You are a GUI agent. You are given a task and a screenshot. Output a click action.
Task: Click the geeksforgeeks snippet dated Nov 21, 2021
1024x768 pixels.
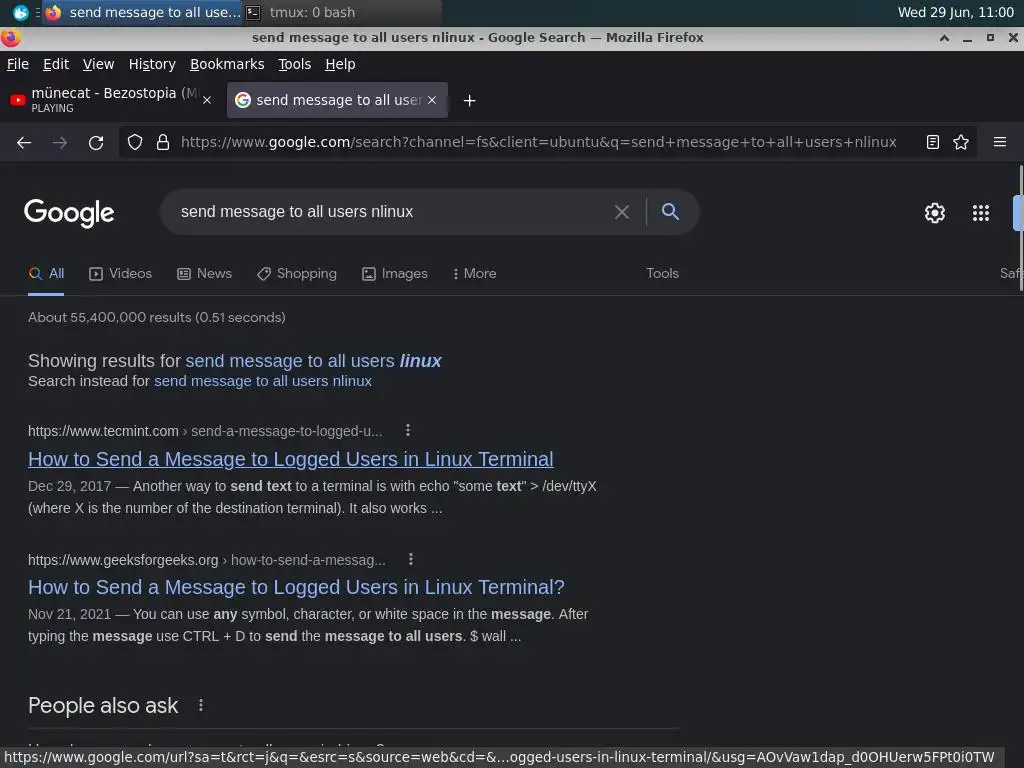point(308,625)
